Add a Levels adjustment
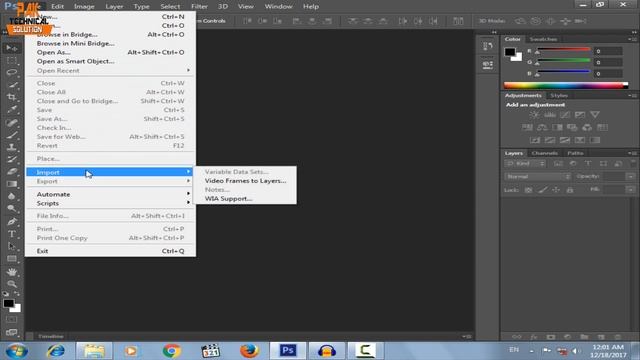Viewport: 640px width, 360px height. [549, 115]
